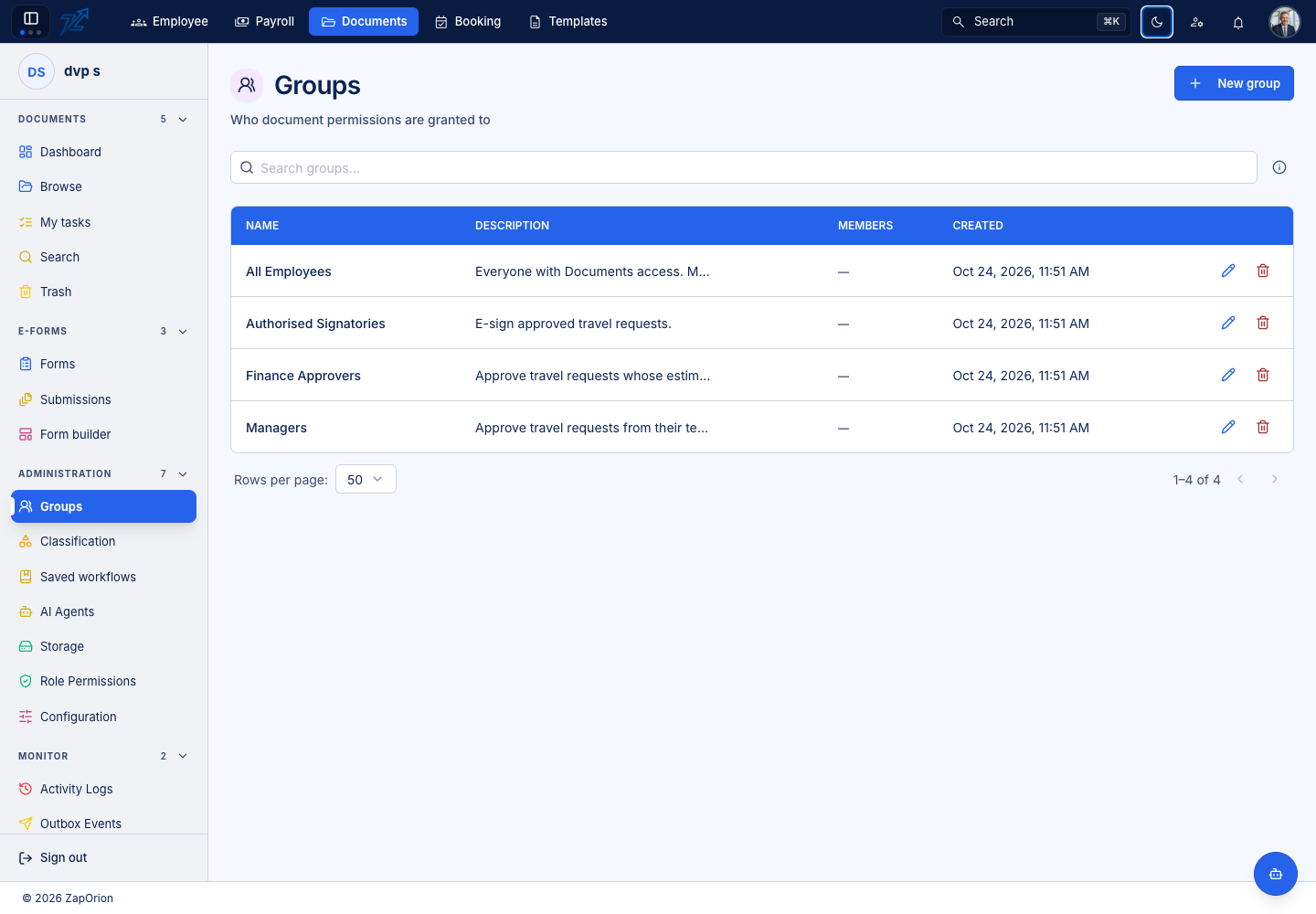Open the user settings icon
Image resolution: width=1316 pixels, height=914 pixels.
[x=1197, y=22]
